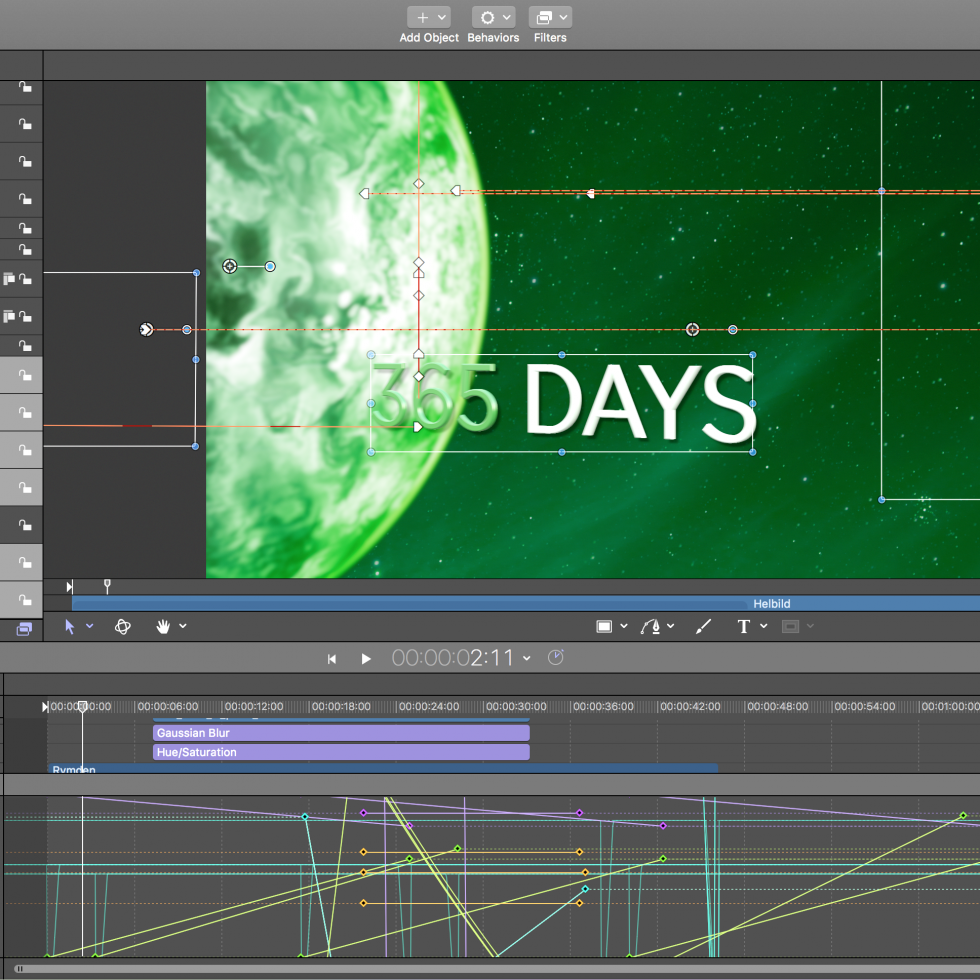980x980 pixels.
Task: Select the Hue/Saturation filter bar
Action: [x=341, y=752]
